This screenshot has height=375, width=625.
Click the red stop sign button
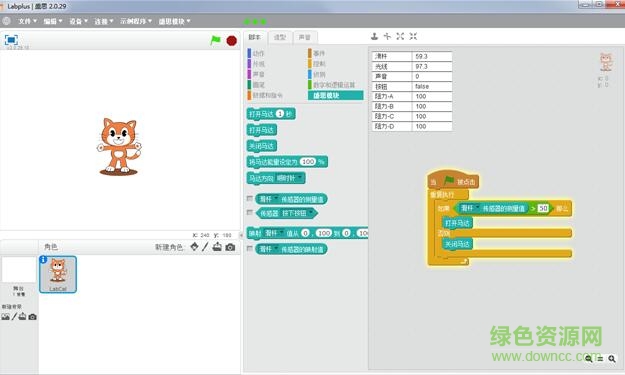(x=232, y=41)
